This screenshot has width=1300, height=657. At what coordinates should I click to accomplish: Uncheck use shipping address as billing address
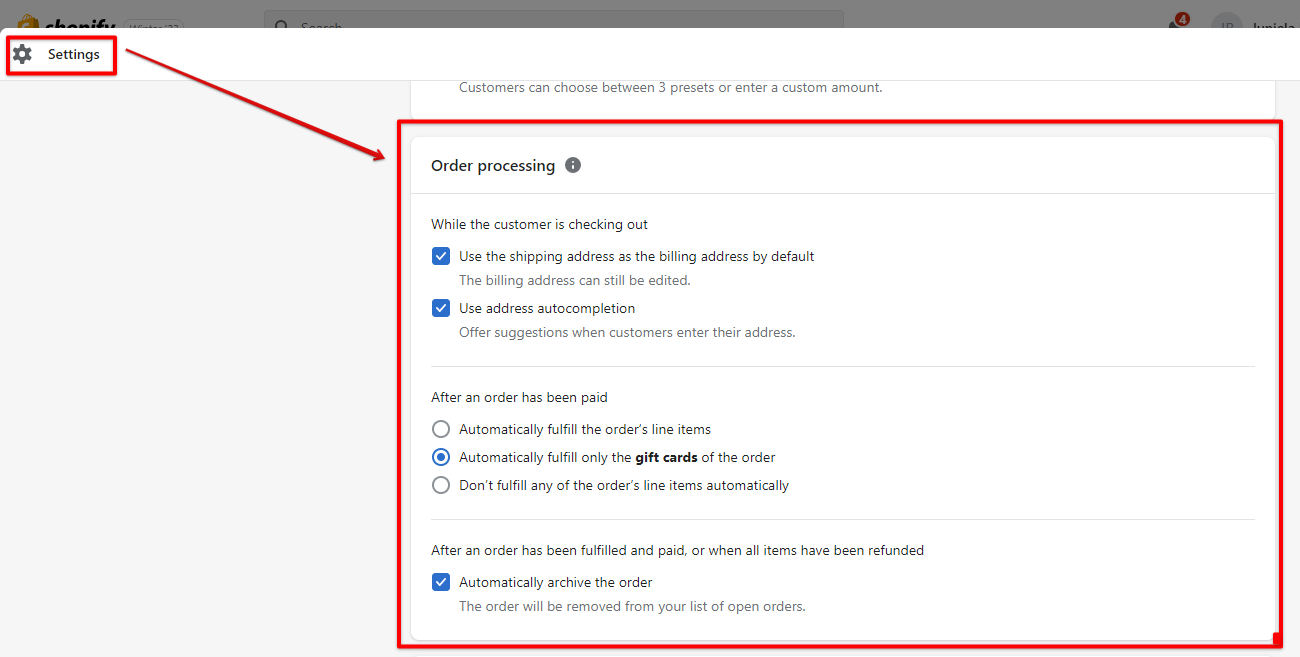point(441,256)
